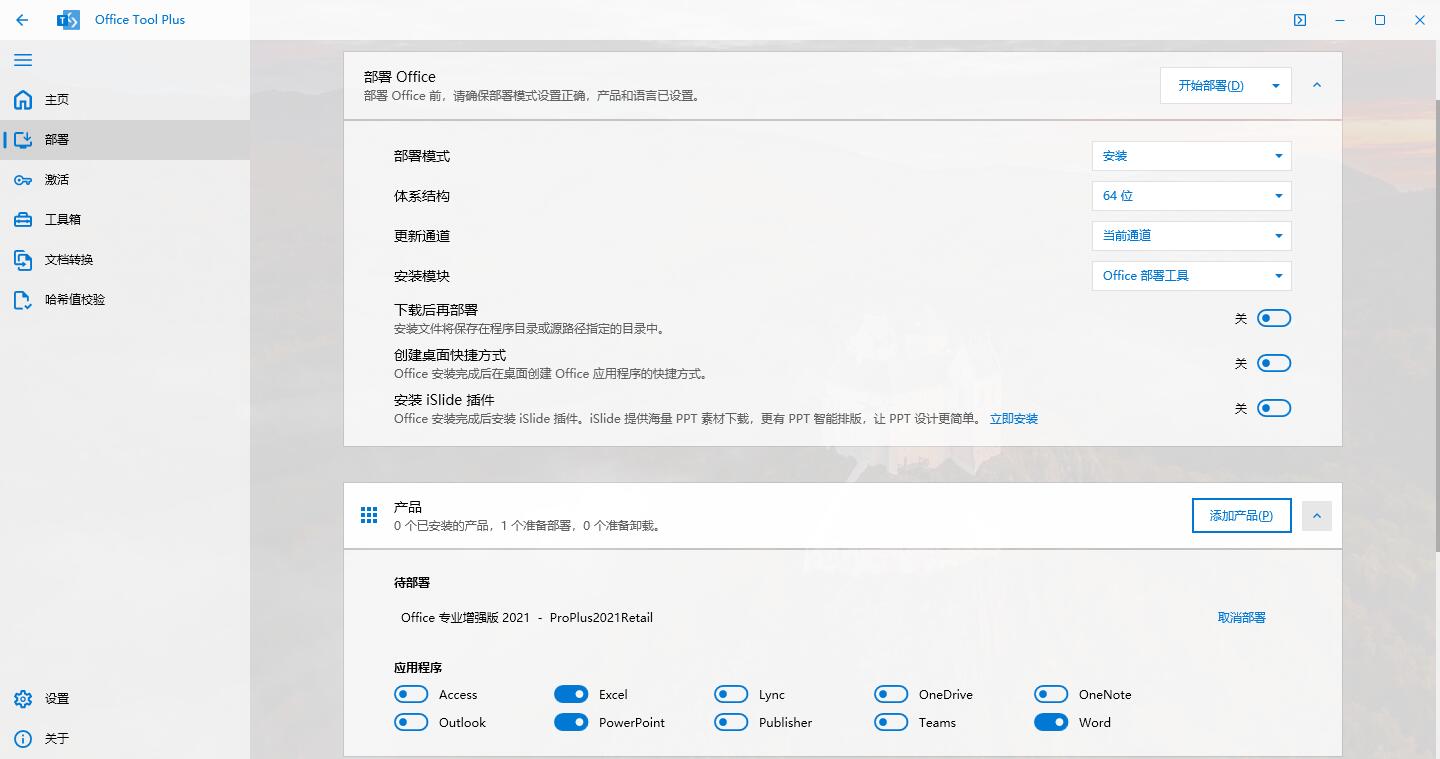This screenshot has width=1440, height=759.
Task: Enable 创建桌面快捷方式 switch
Action: 1274,363
